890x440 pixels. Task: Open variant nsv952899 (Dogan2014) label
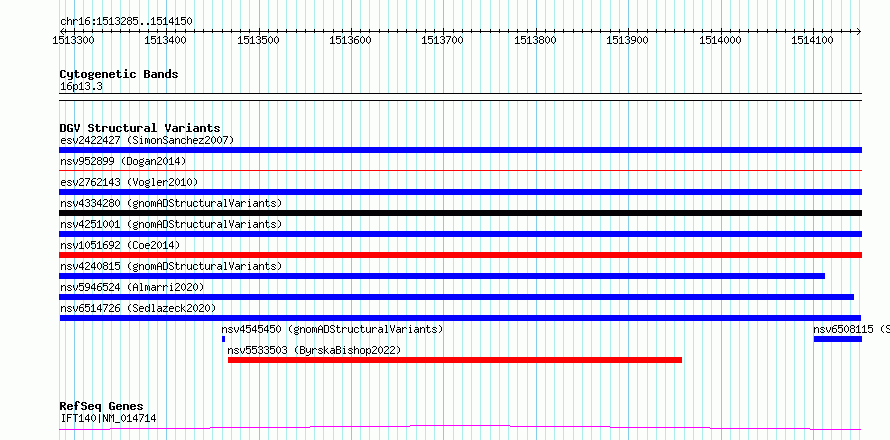coord(123,161)
